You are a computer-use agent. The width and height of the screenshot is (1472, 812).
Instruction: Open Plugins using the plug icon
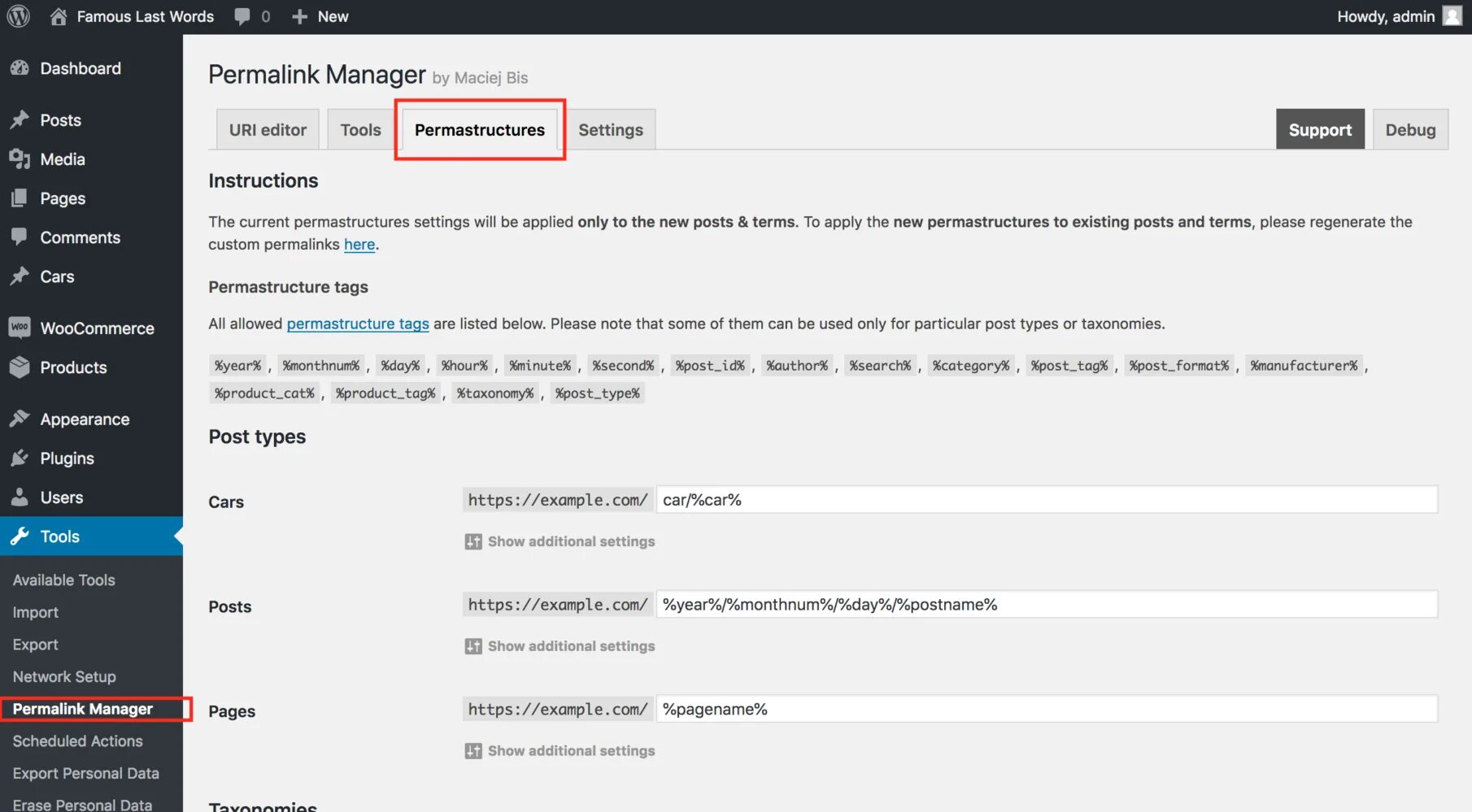(20, 458)
